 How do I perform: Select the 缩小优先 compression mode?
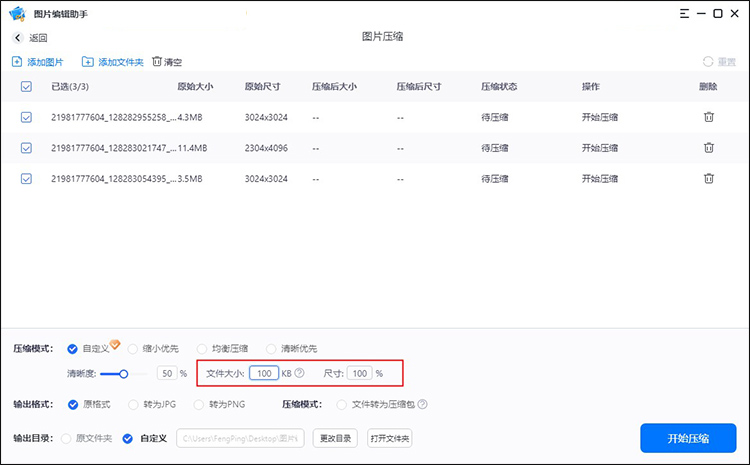click(132, 349)
